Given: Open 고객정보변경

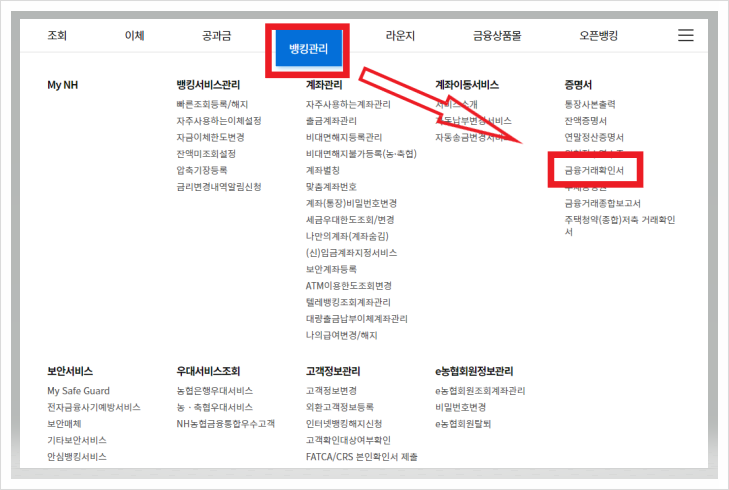Looking at the screenshot, I should (x=331, y=391).
